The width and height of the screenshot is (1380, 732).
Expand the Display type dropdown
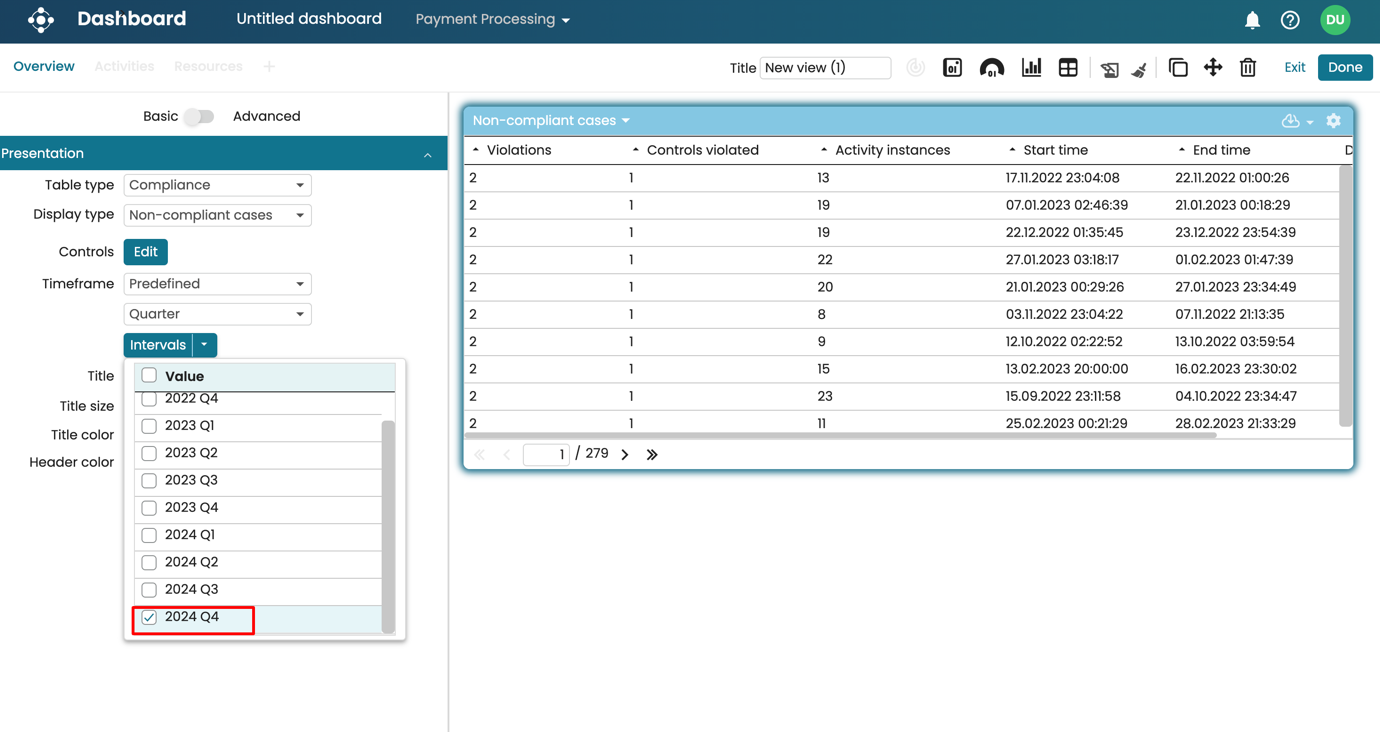[x=217, y=215]
